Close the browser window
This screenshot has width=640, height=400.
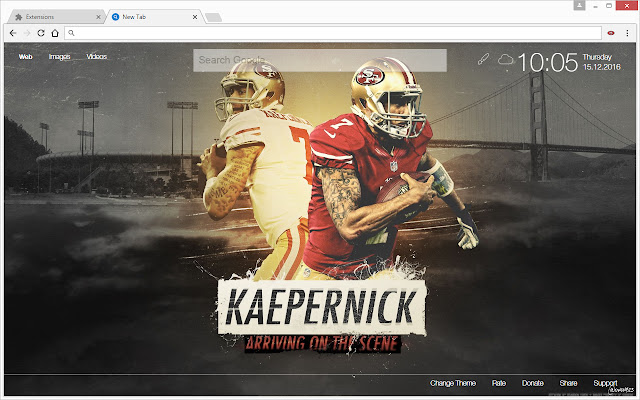[627, 5]
